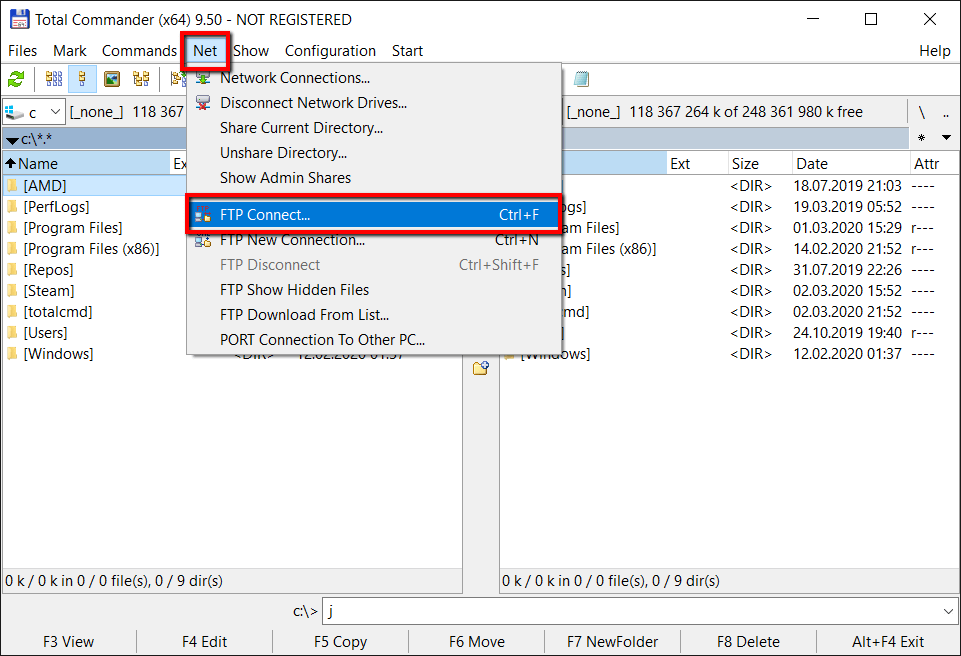Click the FTP Connect entry icon
The image size is (961, 656).
tap(203, 215)
